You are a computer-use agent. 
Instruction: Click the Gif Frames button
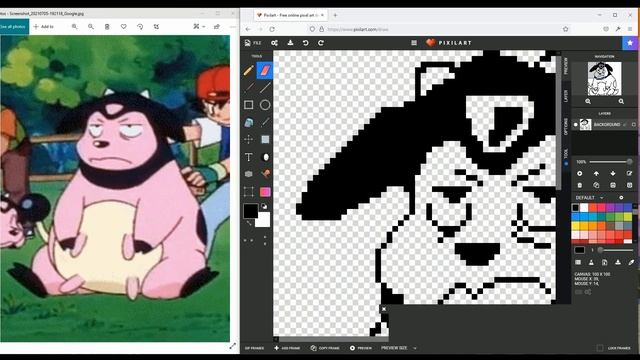(254, 348)
